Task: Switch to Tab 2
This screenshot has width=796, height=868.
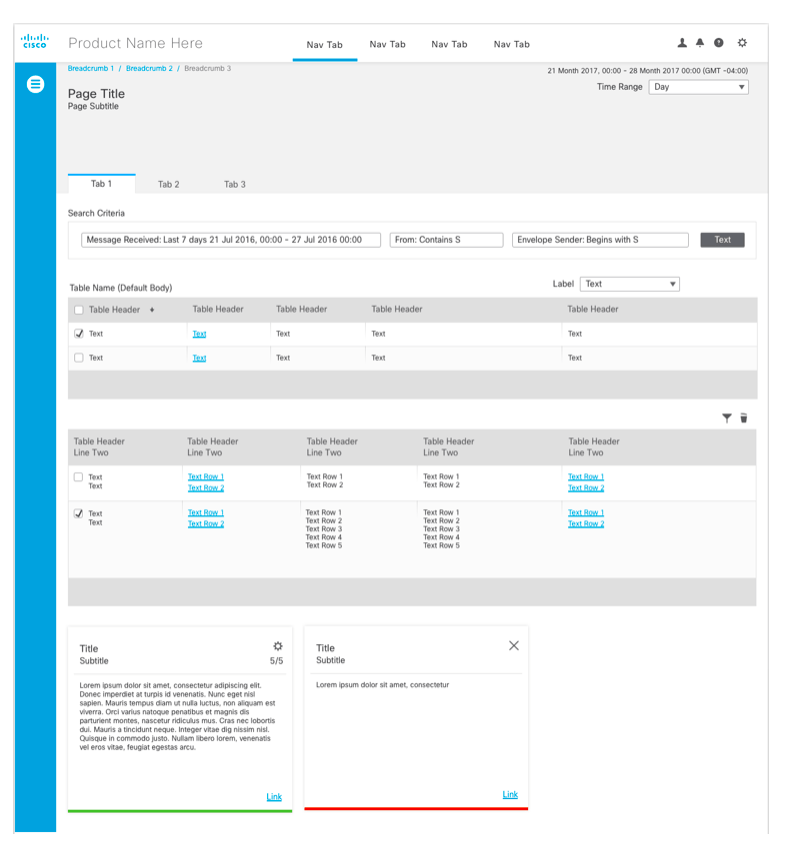Action: (x=168, y=185)
